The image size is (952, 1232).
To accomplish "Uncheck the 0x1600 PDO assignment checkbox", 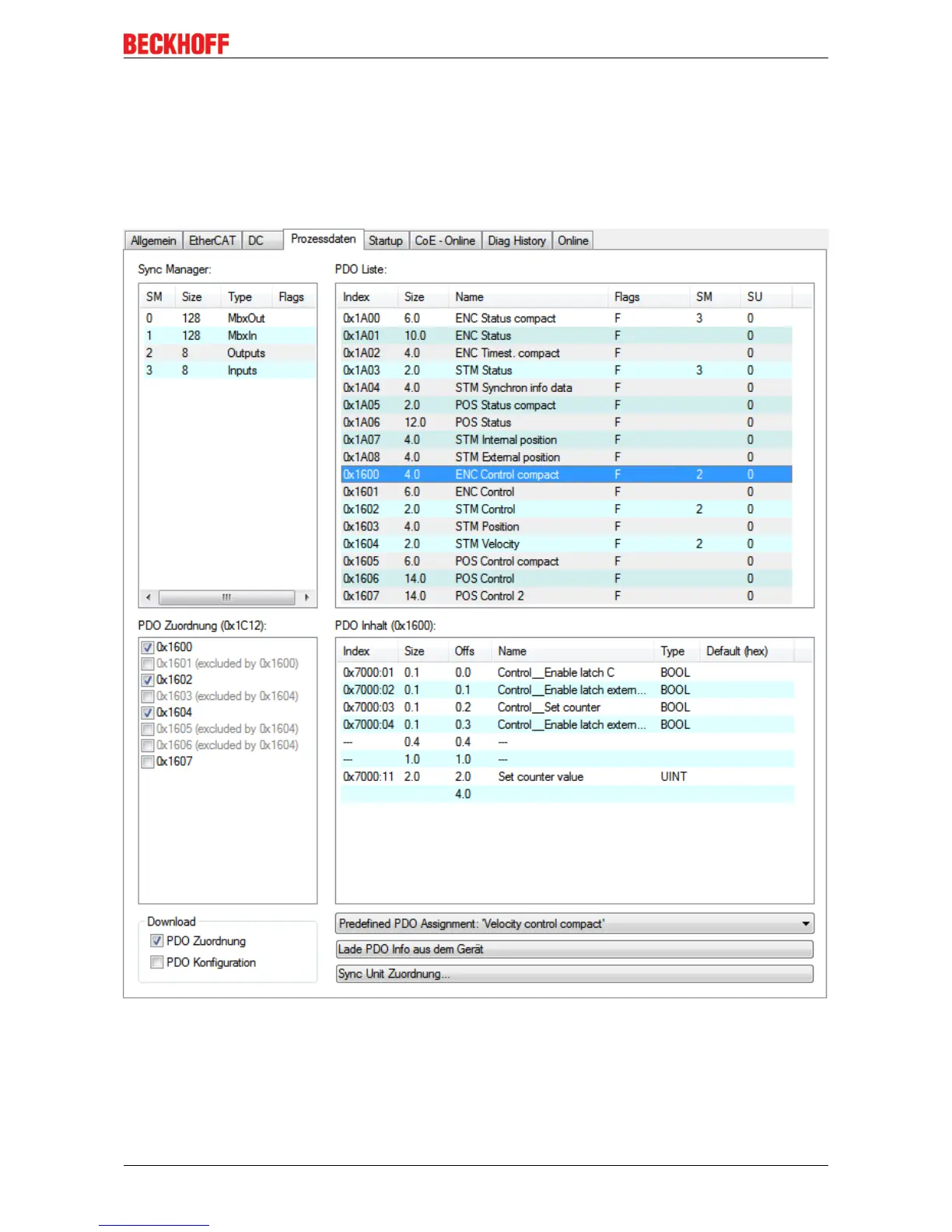I will (148, 647).
